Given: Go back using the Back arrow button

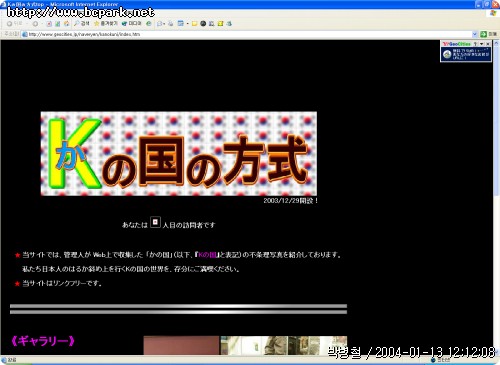Looking at the screenshot, I should [14, 24].
